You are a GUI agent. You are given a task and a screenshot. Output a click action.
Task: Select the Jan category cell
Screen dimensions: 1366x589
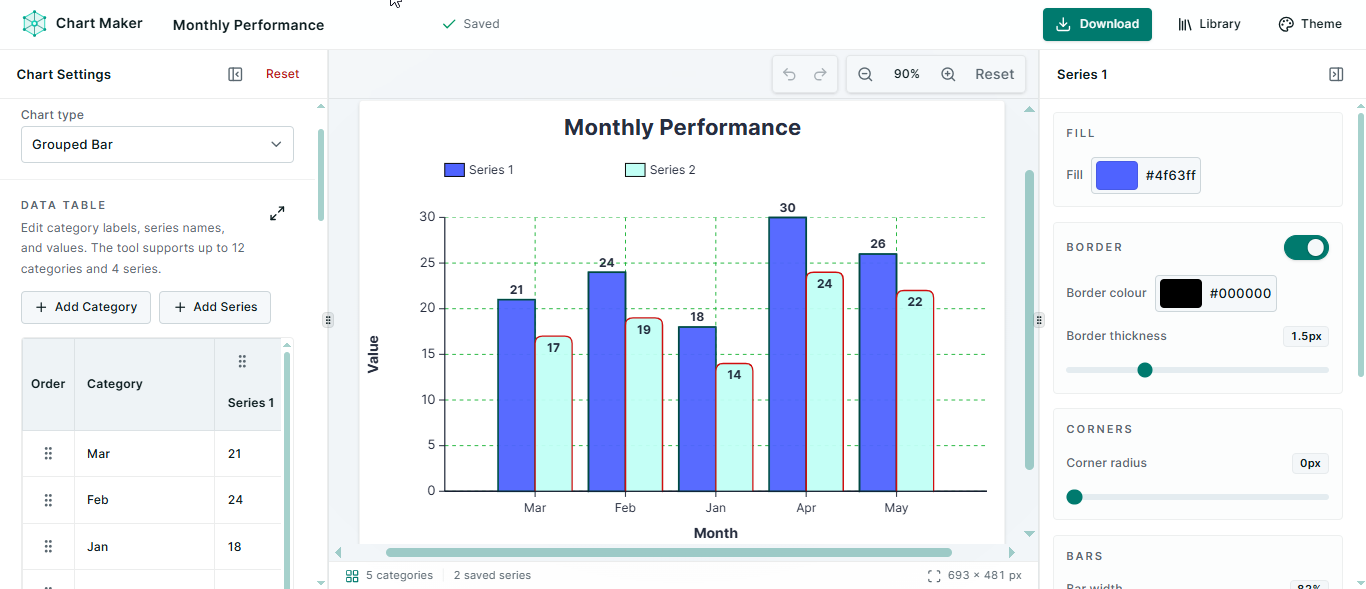click(x=144, y=547)
